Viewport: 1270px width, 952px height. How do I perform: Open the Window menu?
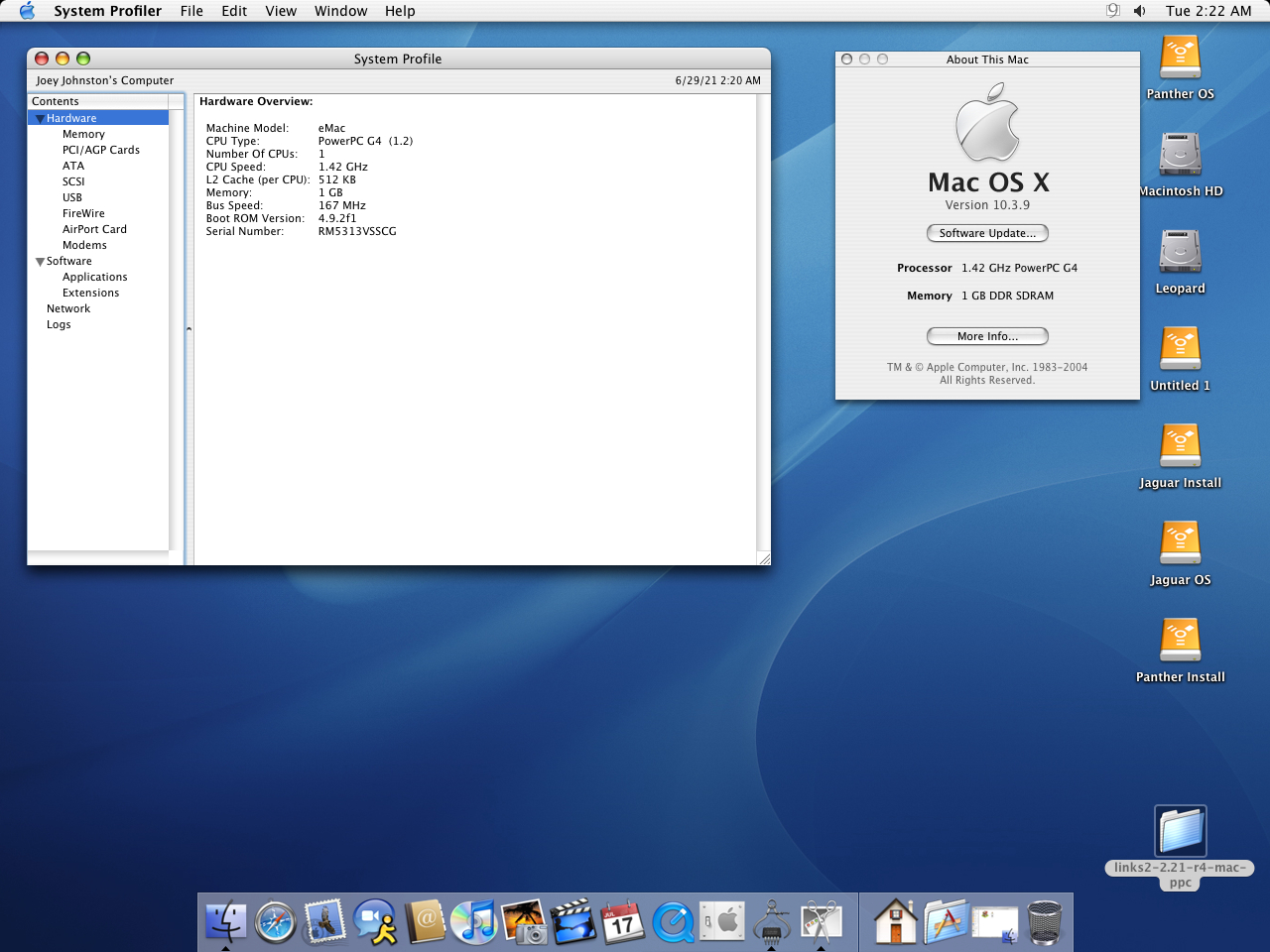(x=340, y=11)
